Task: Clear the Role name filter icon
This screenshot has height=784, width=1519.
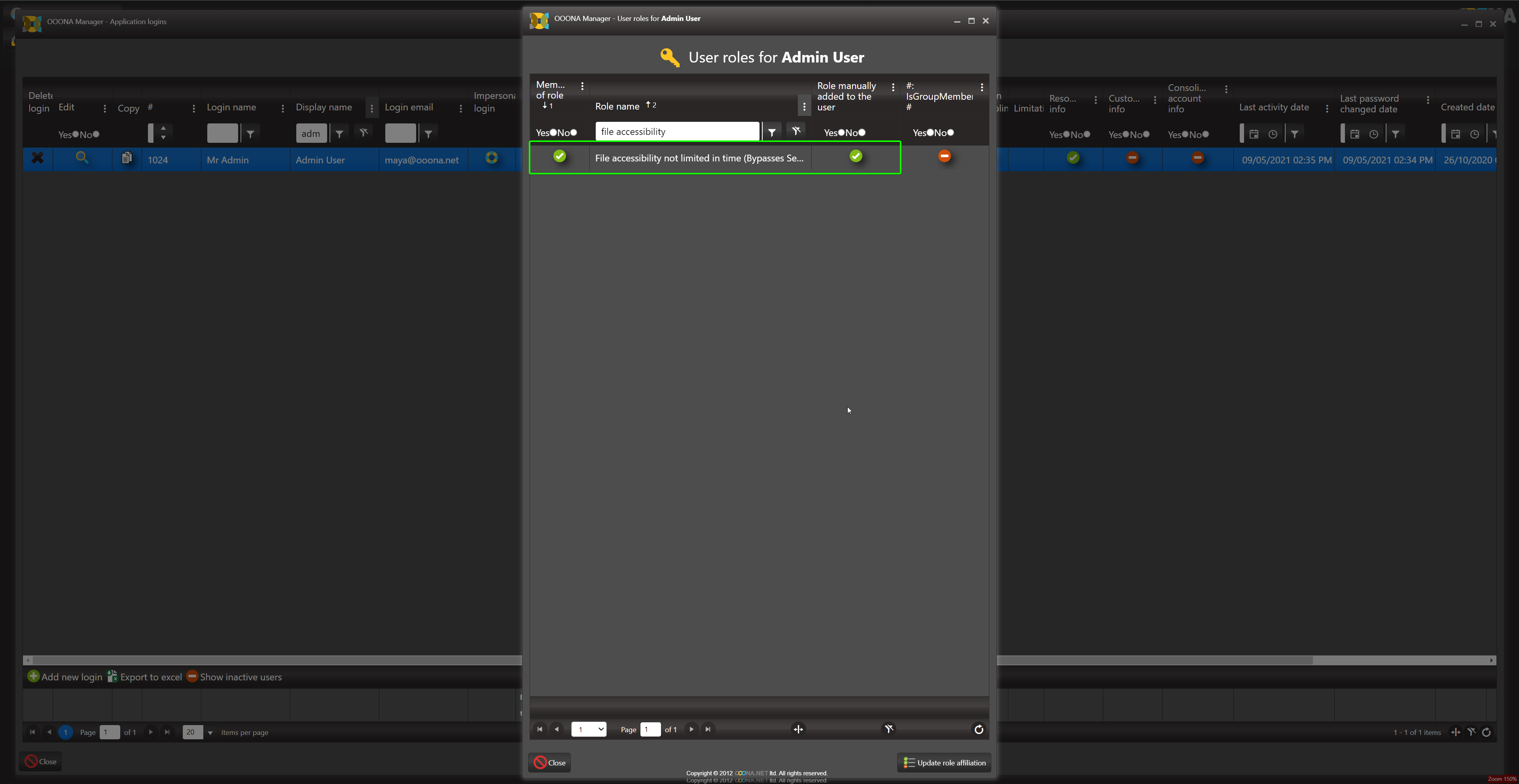Action: pyautogui.click(x=796, y=131)
